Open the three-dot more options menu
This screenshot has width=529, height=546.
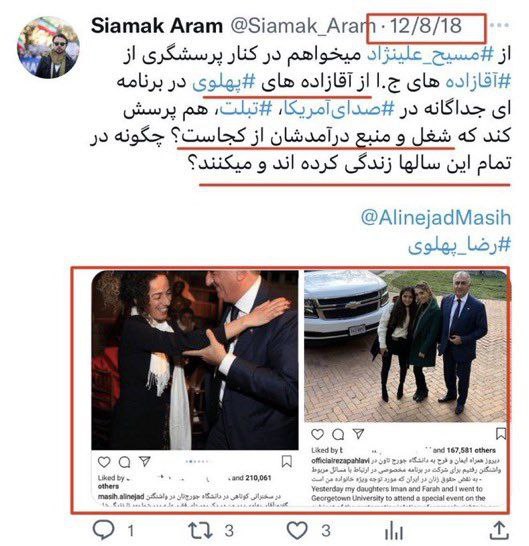tap(500, 25)
